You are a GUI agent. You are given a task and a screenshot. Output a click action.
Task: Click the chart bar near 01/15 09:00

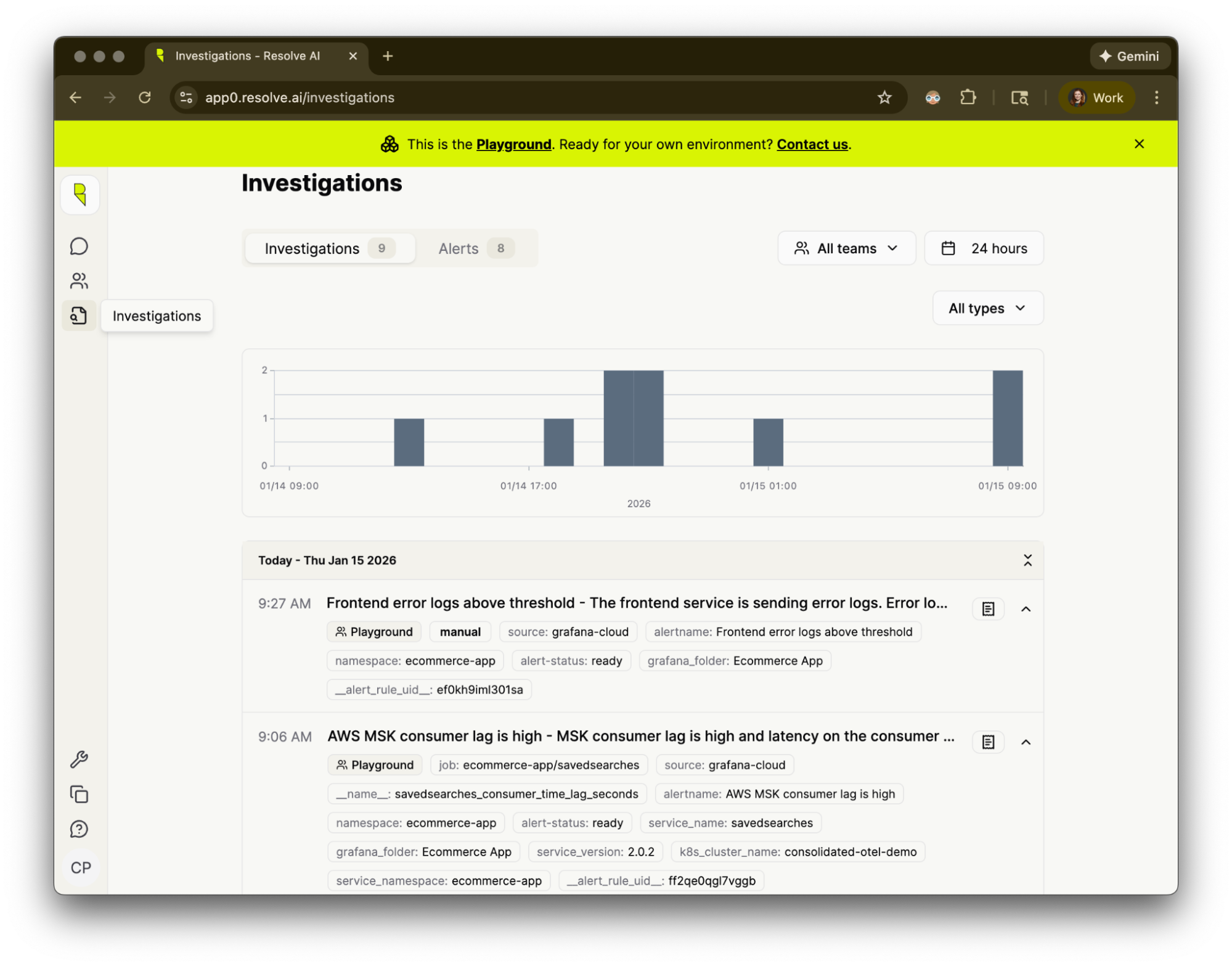coord(1007,418)
